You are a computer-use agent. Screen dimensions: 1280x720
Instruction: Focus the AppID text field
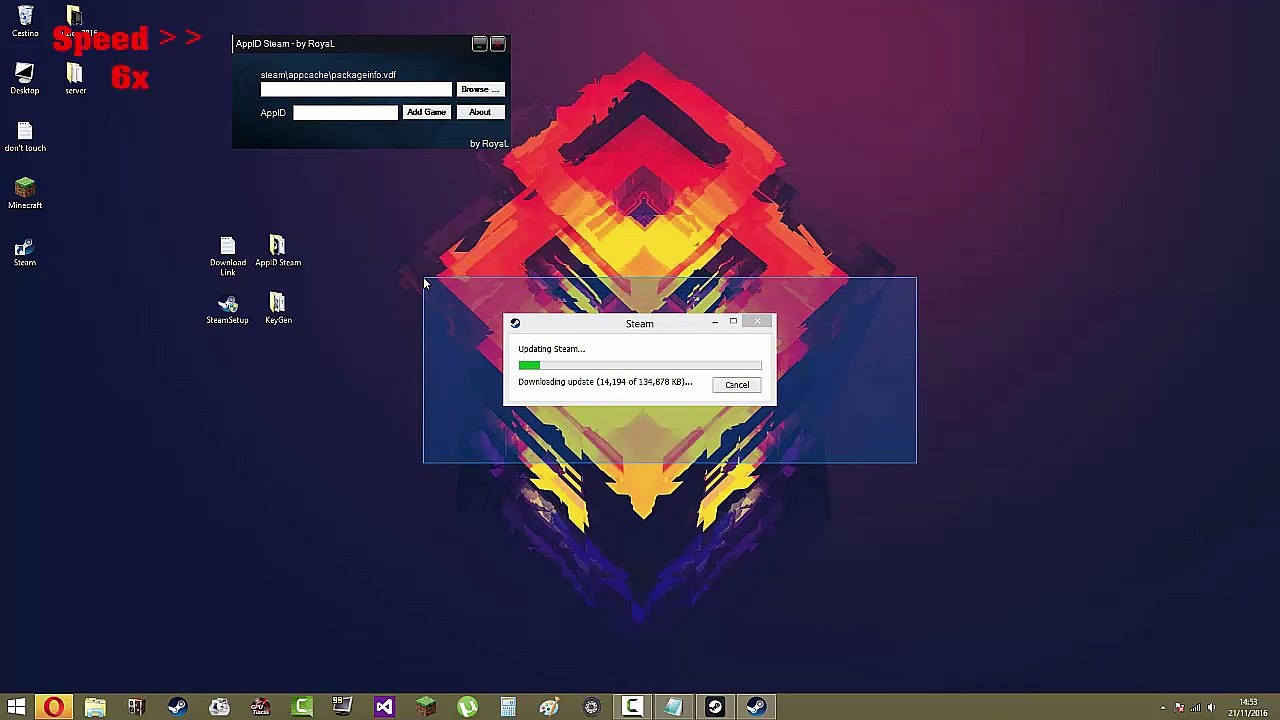(345, 112)
